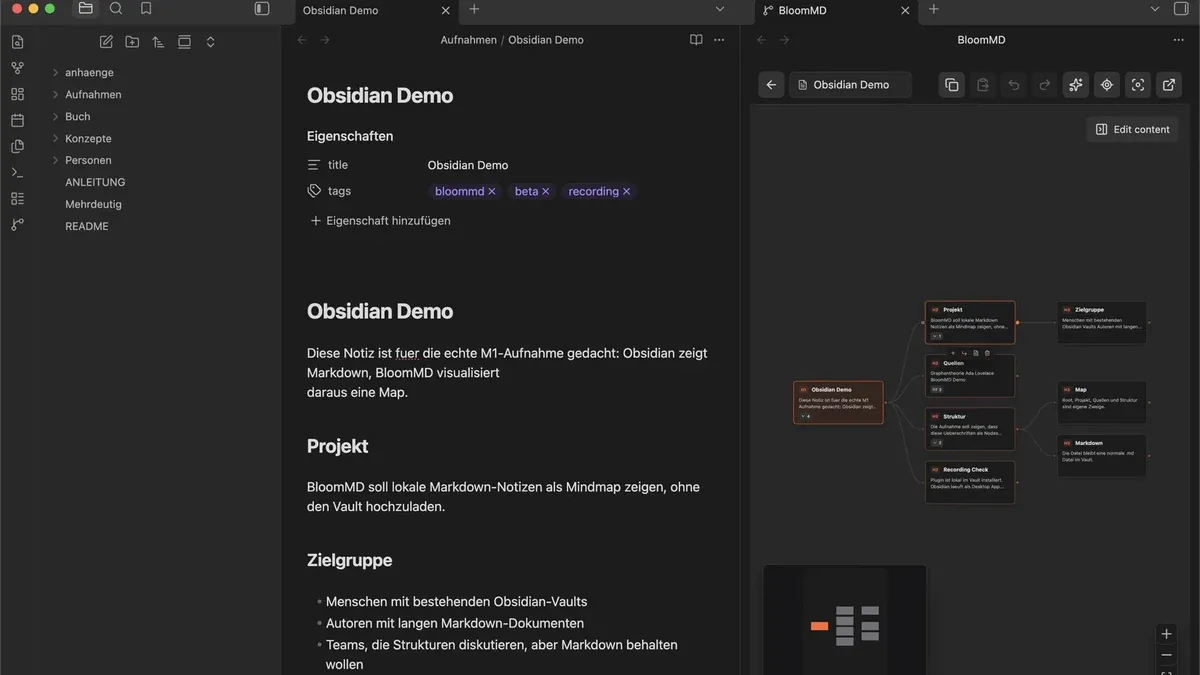Click the copy icon in BloomMD toolbar
1200x675 pixels.
(x=952, y=85)
